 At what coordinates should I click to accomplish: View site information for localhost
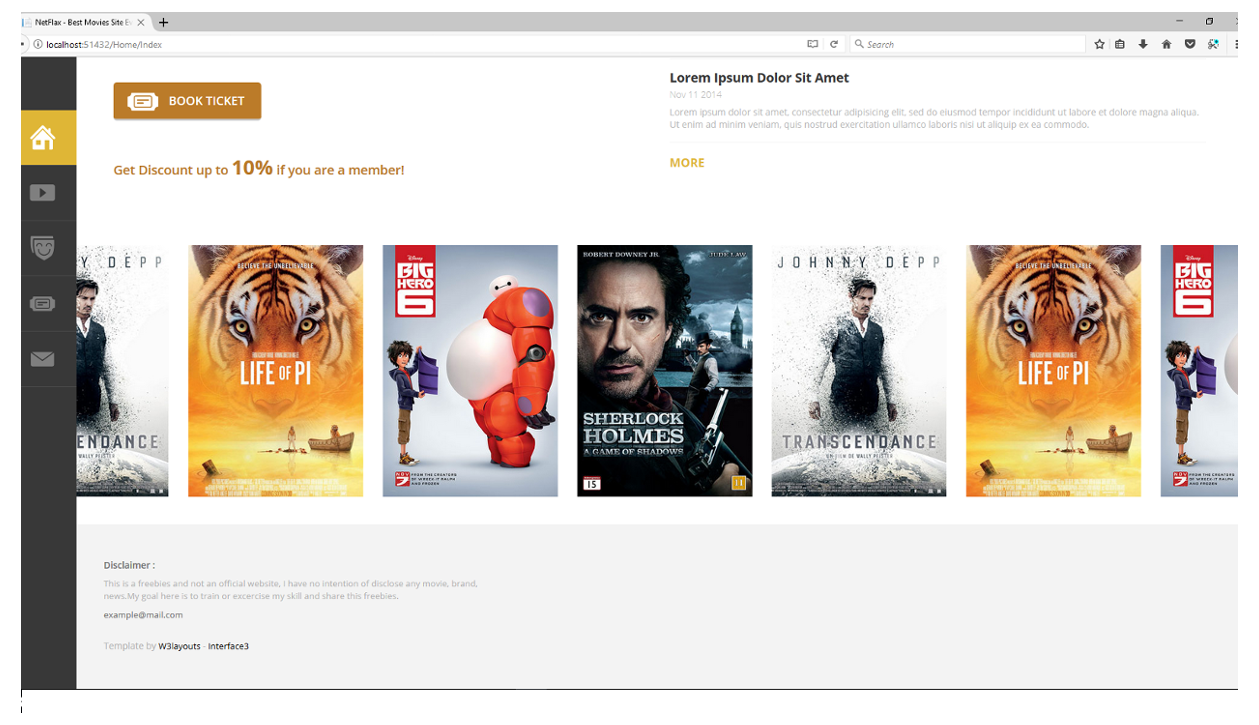(x=38, y=44)
